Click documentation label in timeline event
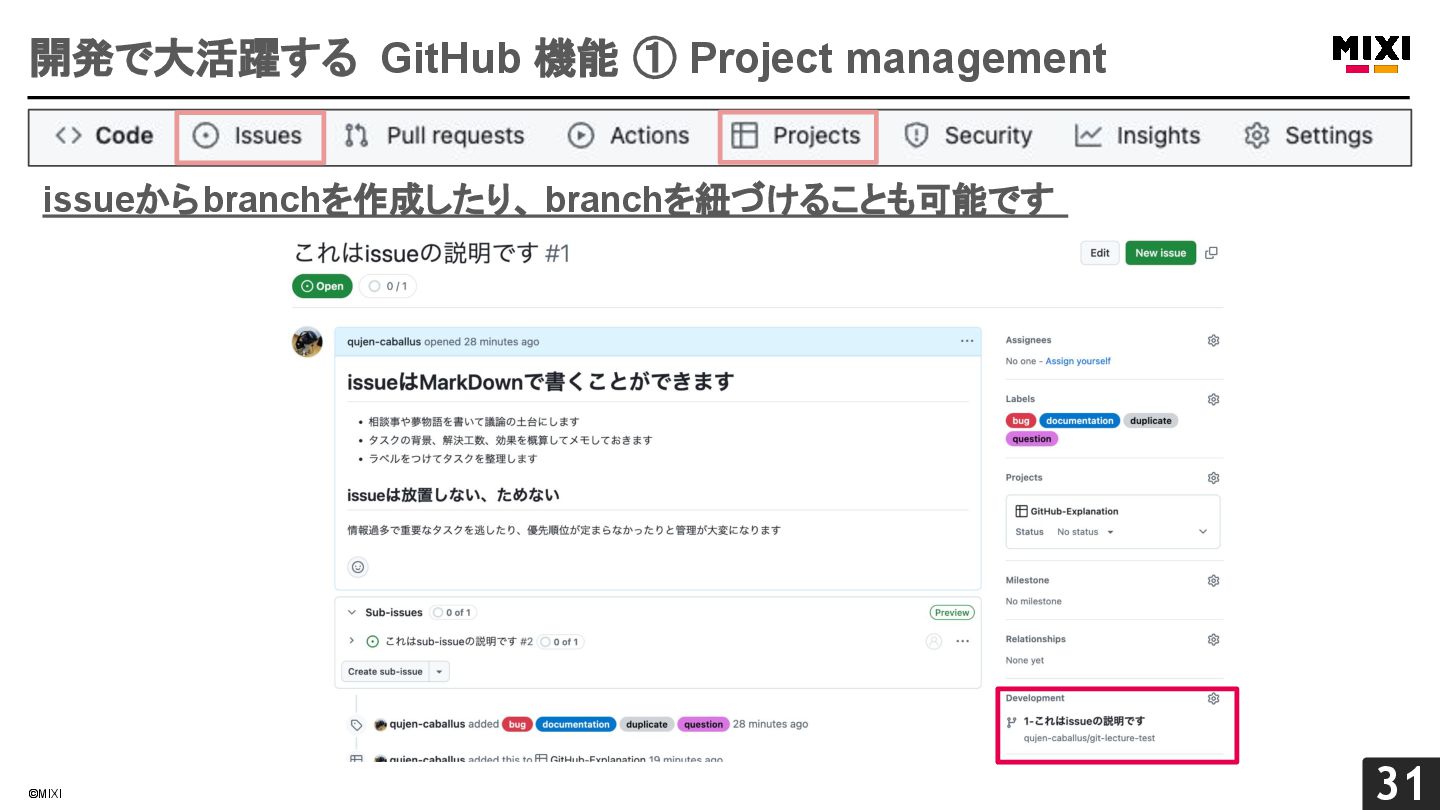 576,724
